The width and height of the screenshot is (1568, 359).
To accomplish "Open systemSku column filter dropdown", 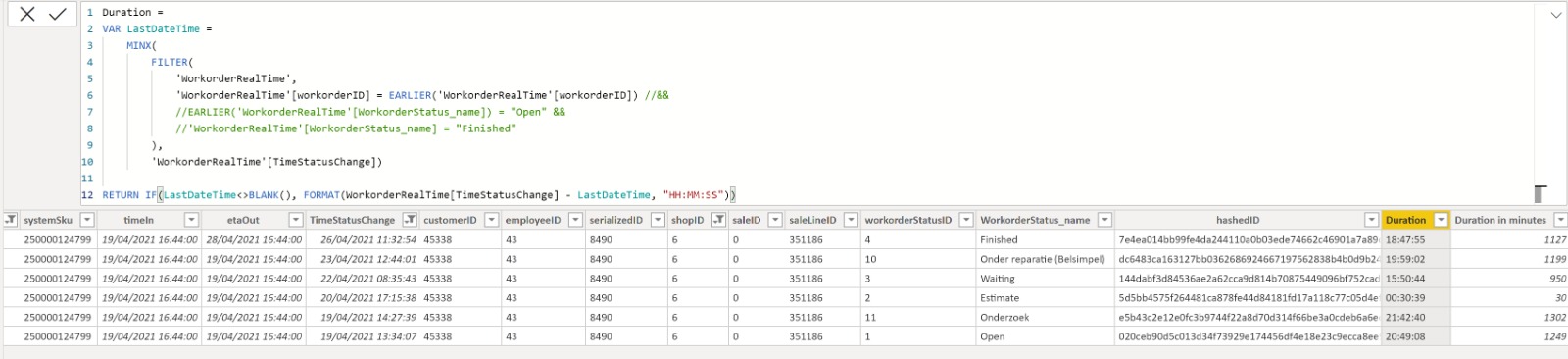I will tap(87, 220).
